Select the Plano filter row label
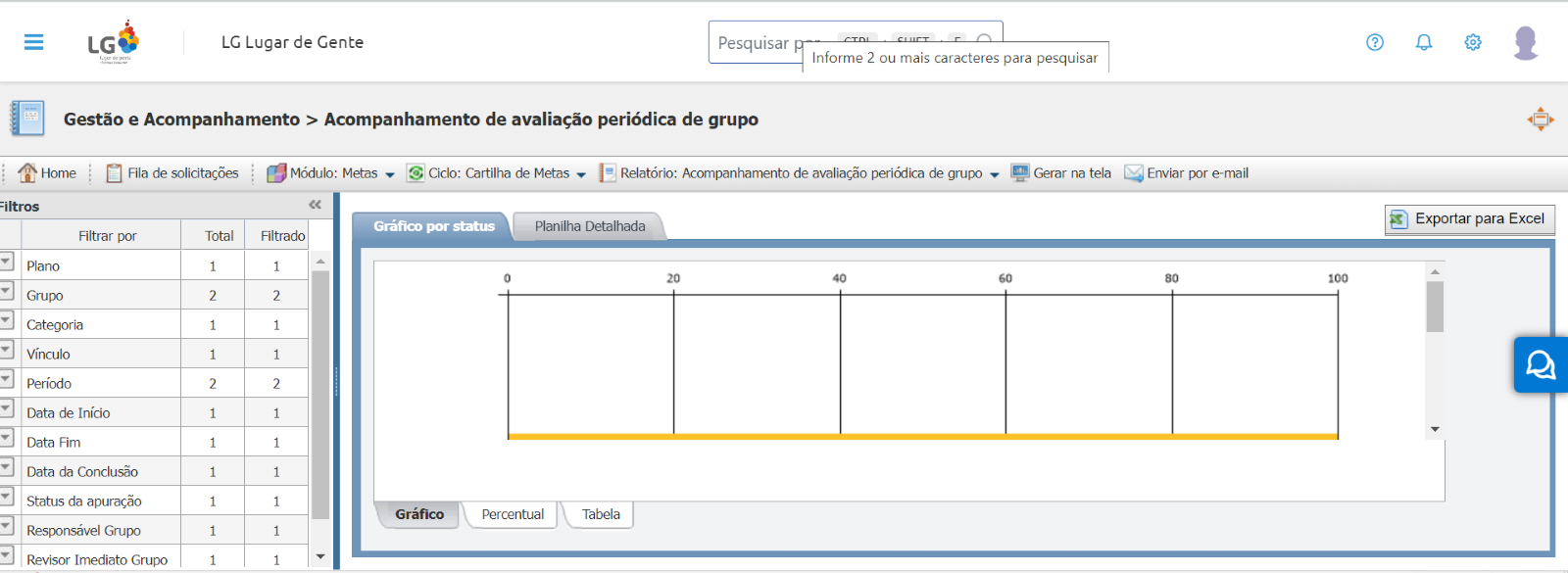The height and width of the screenshot is (573, 1568). tap(43, 266)
